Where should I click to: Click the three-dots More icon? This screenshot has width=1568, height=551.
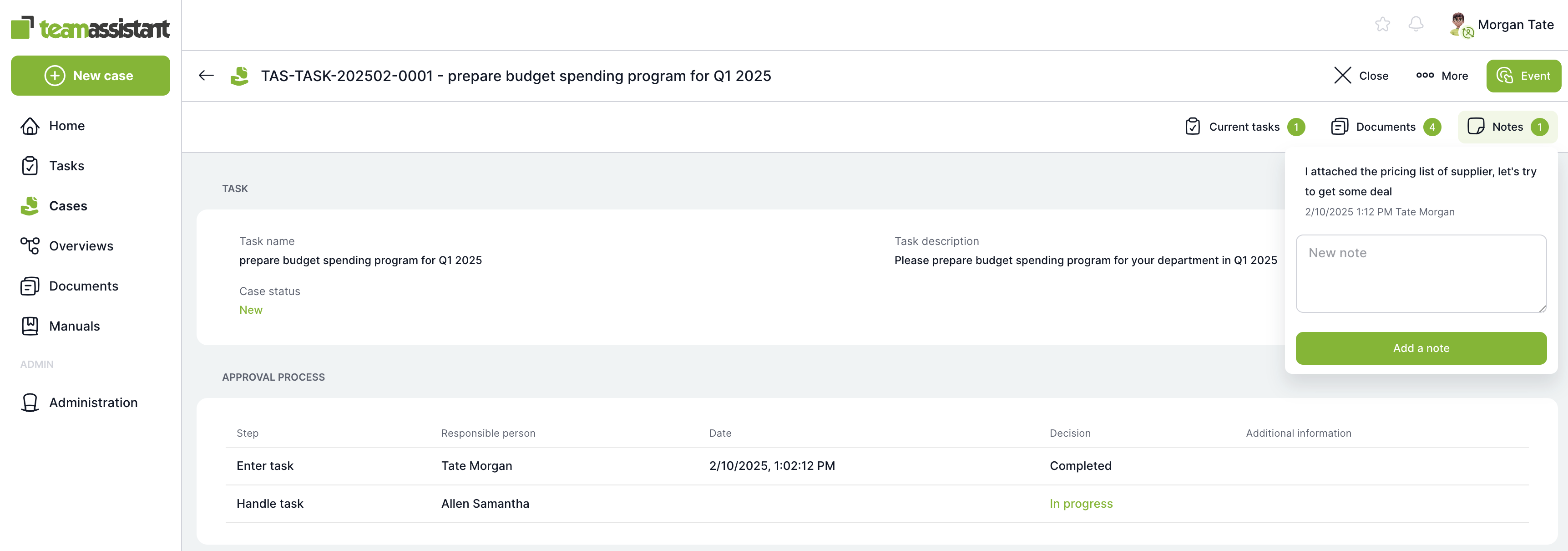click(1424, 76)
